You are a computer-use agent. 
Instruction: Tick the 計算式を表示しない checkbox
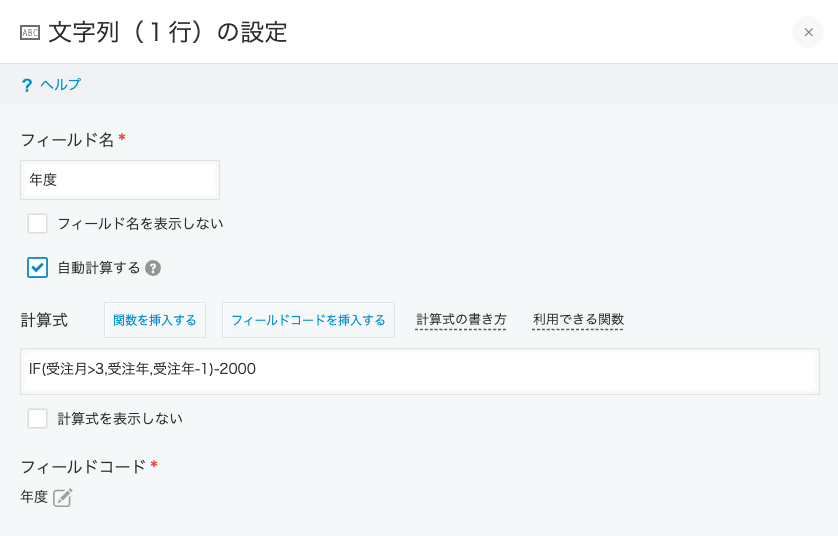pyautogui.click(x=37, y=418)
